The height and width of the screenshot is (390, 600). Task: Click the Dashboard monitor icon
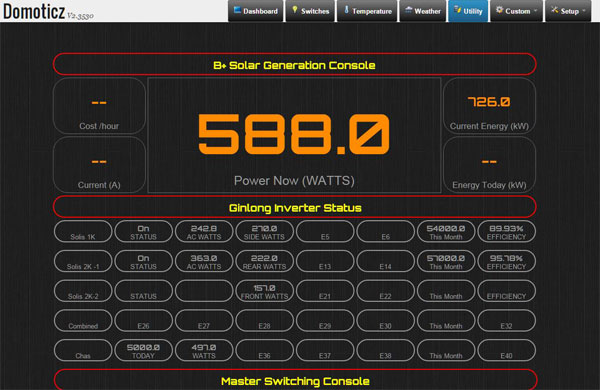(237, 10)
